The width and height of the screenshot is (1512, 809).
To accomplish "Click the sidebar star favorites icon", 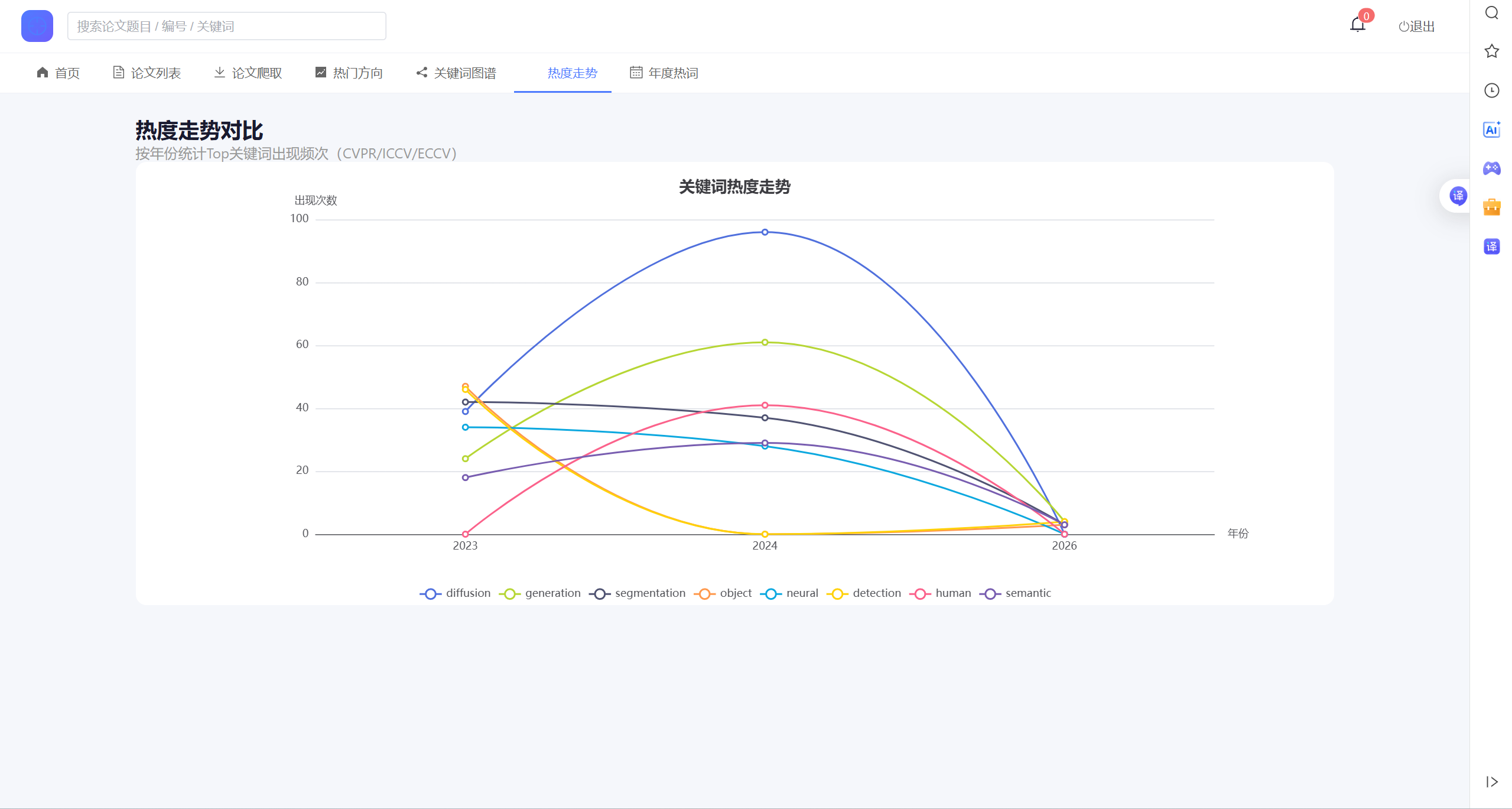I will click(x=1492, y=51).
